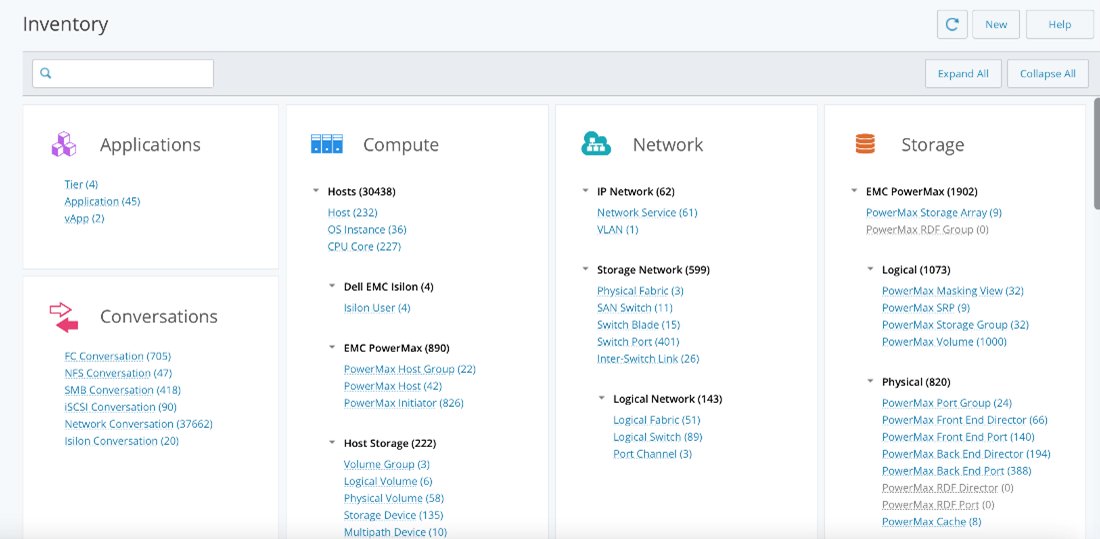Open the New button

coord(996,25)
